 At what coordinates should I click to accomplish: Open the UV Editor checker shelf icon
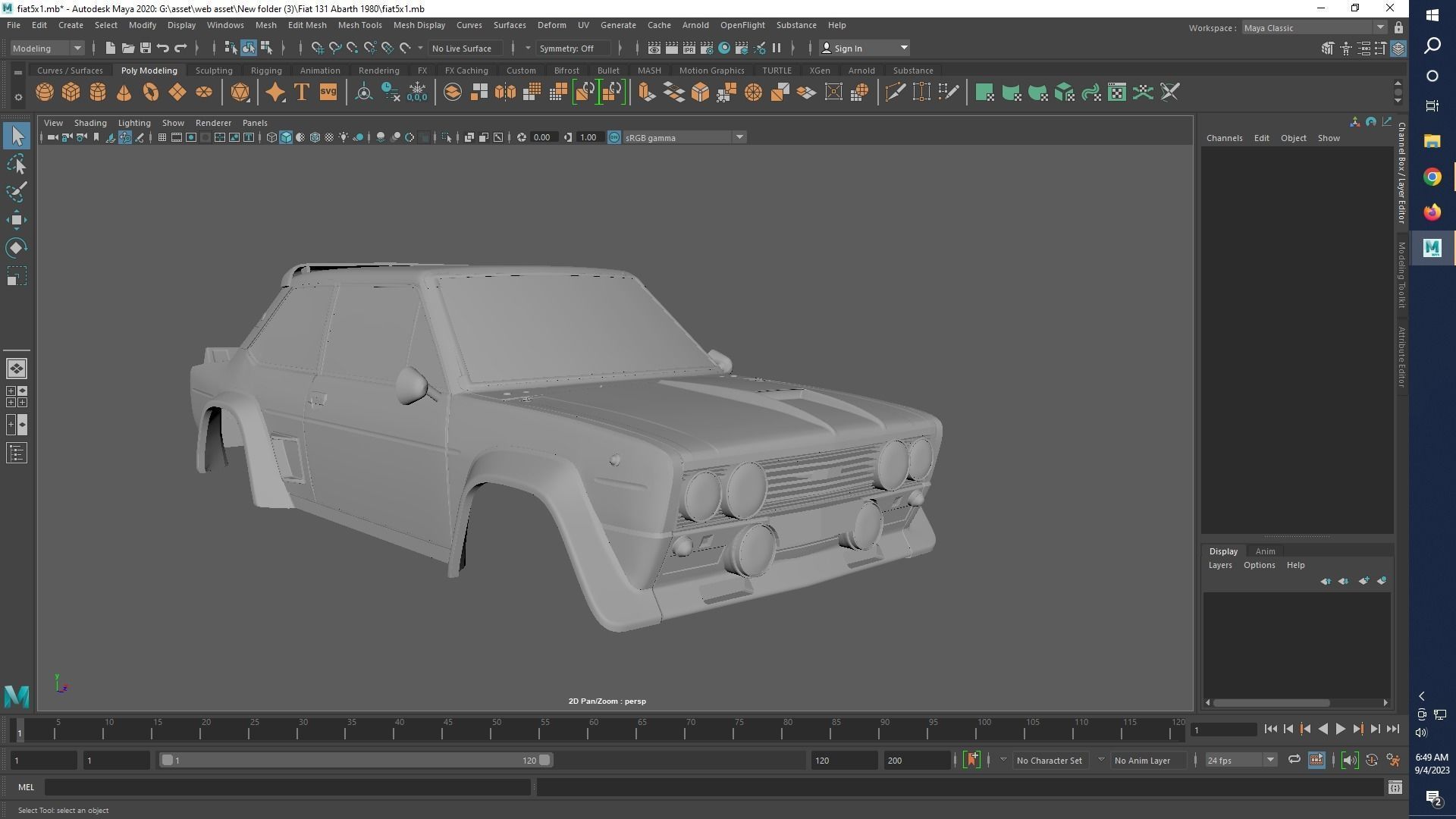pyautogui.click(x=1117, y=93)
